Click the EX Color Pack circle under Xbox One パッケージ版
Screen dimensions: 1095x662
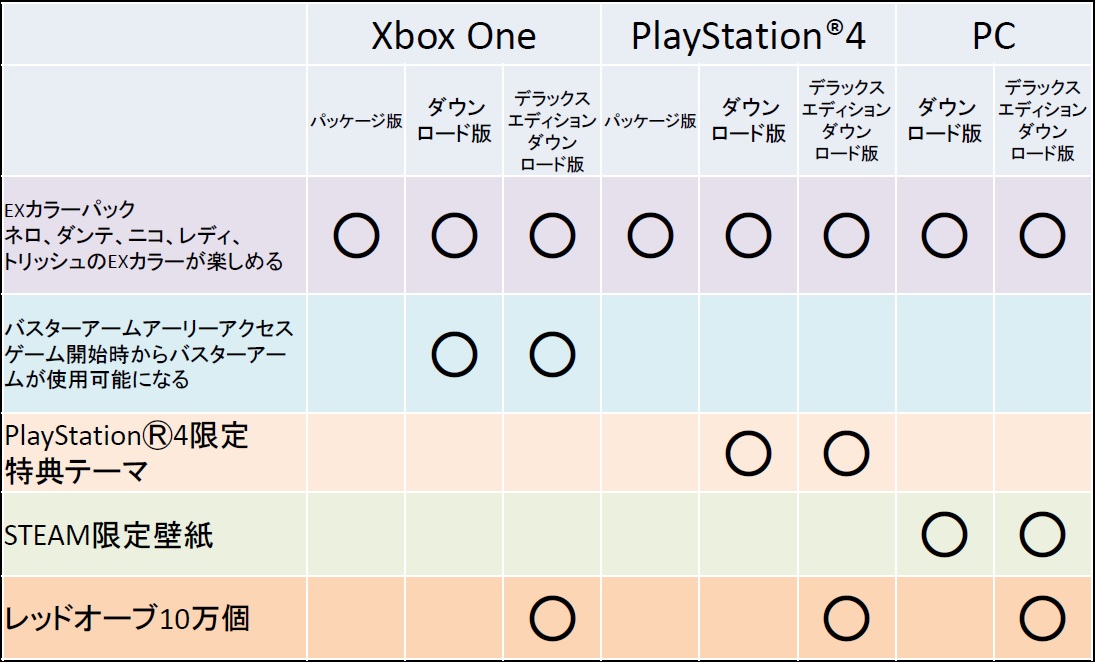pyautogui.click(x=355, y=236)
